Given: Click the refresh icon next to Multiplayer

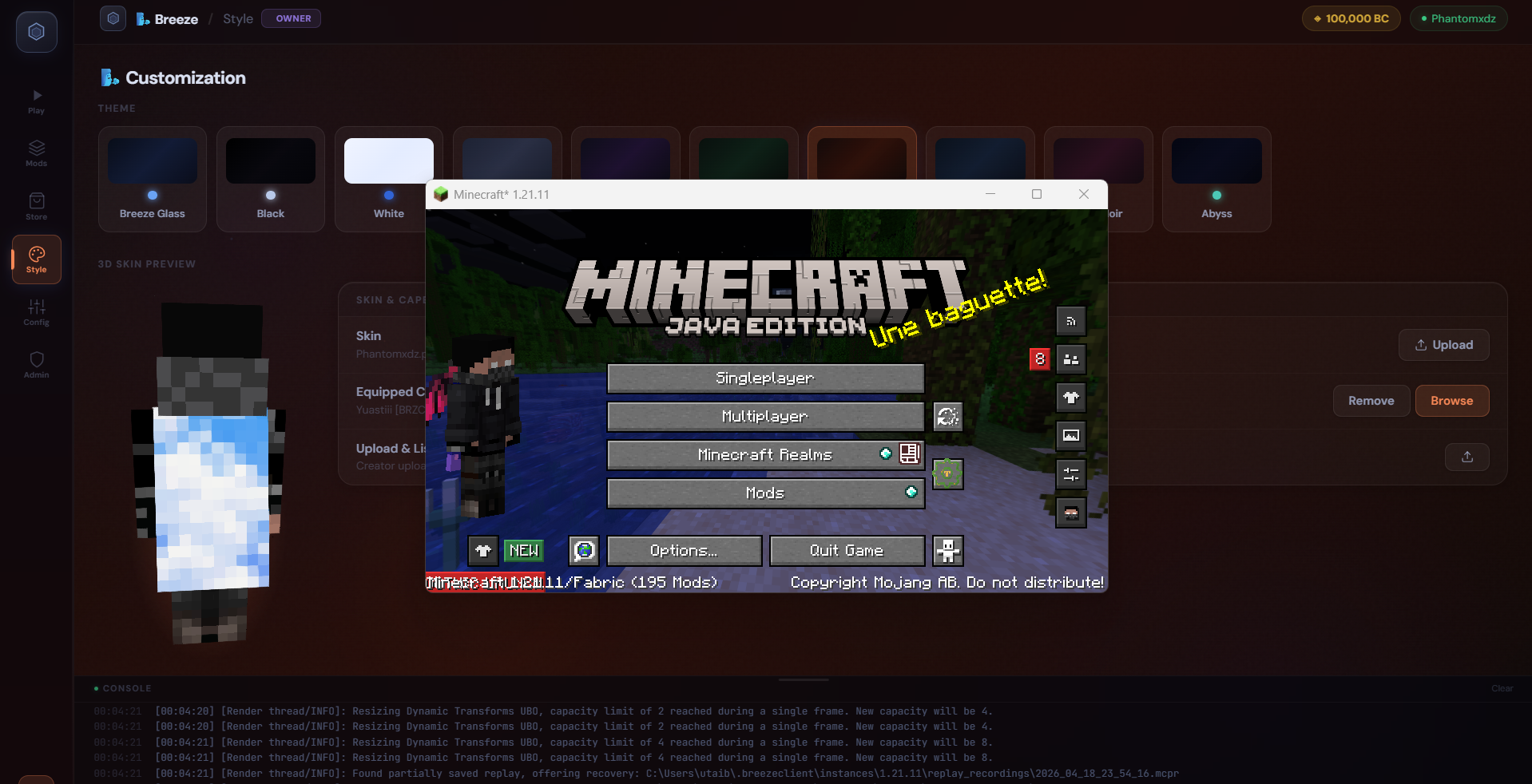Looking at the screenshot, I should 947,417.
